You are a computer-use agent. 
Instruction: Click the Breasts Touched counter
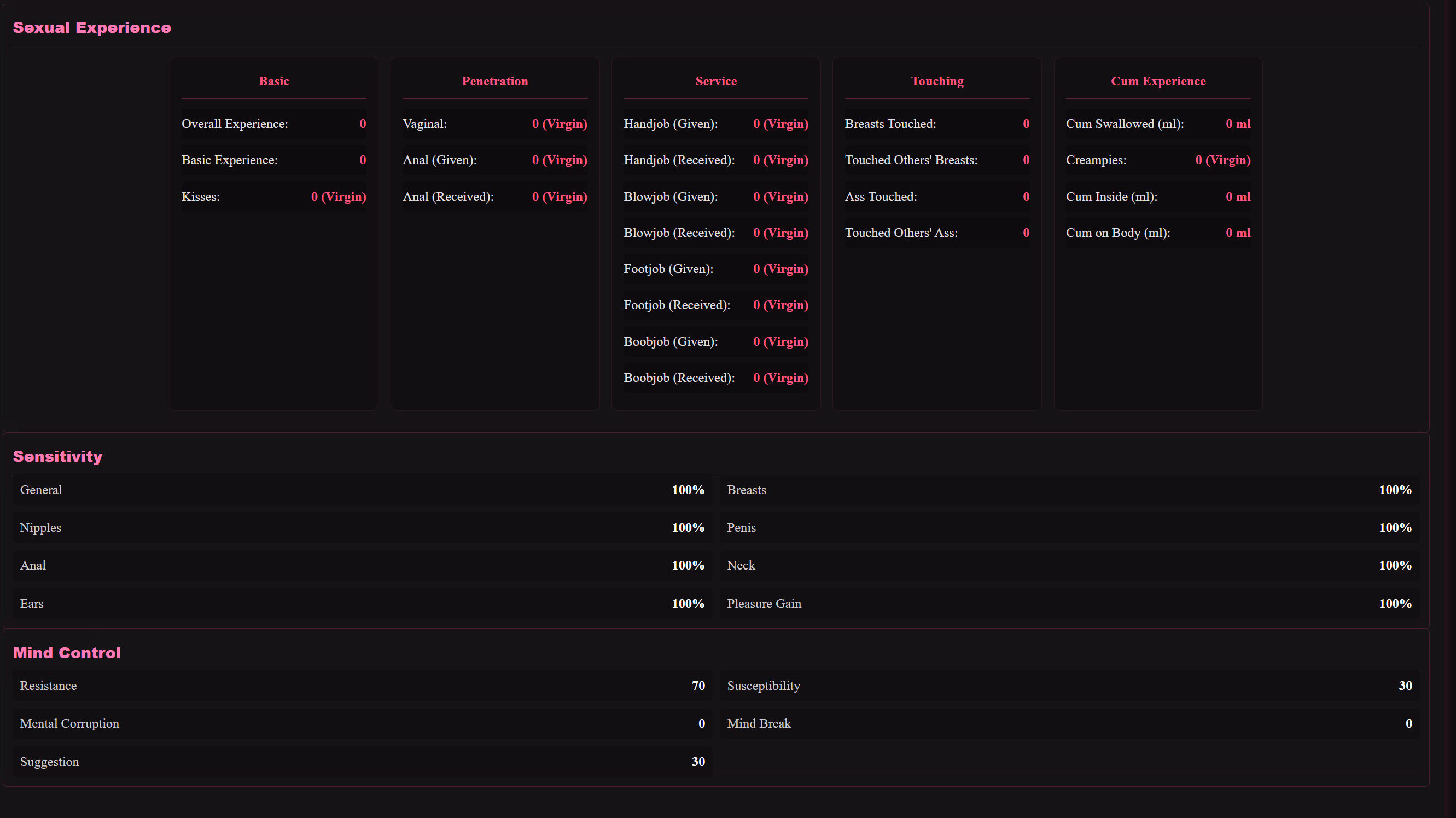click(936, 124)
